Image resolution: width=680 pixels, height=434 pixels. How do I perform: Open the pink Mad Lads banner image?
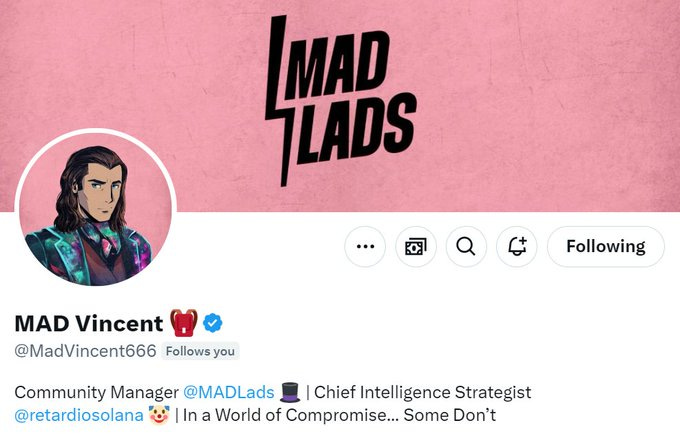(x=340, y=106)
